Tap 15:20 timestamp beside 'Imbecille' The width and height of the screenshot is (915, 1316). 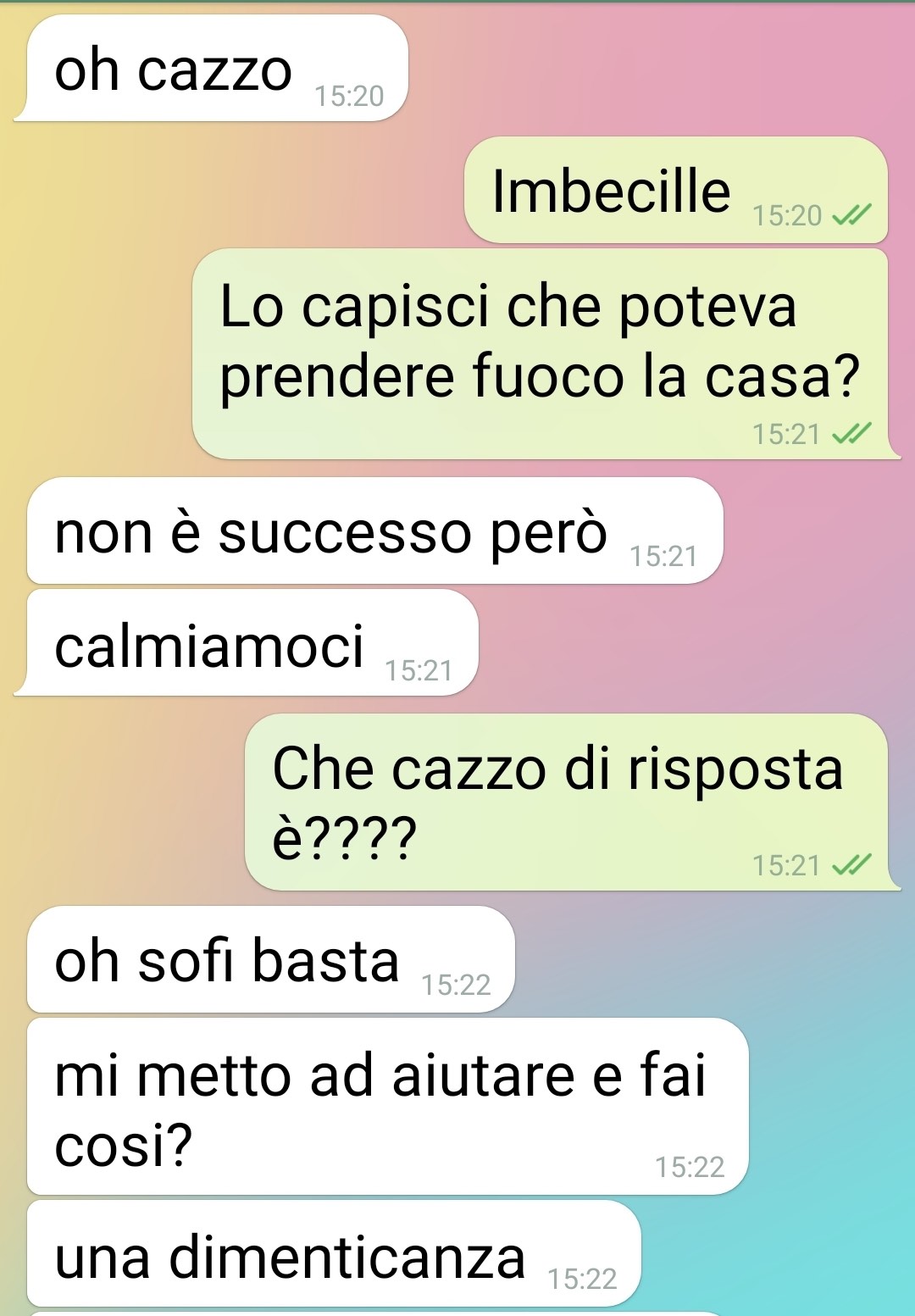[787, 216]
